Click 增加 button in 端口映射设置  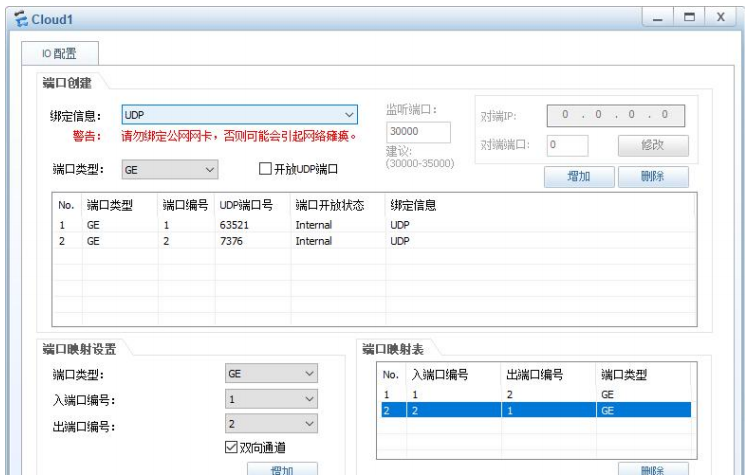tap(282, 469)
